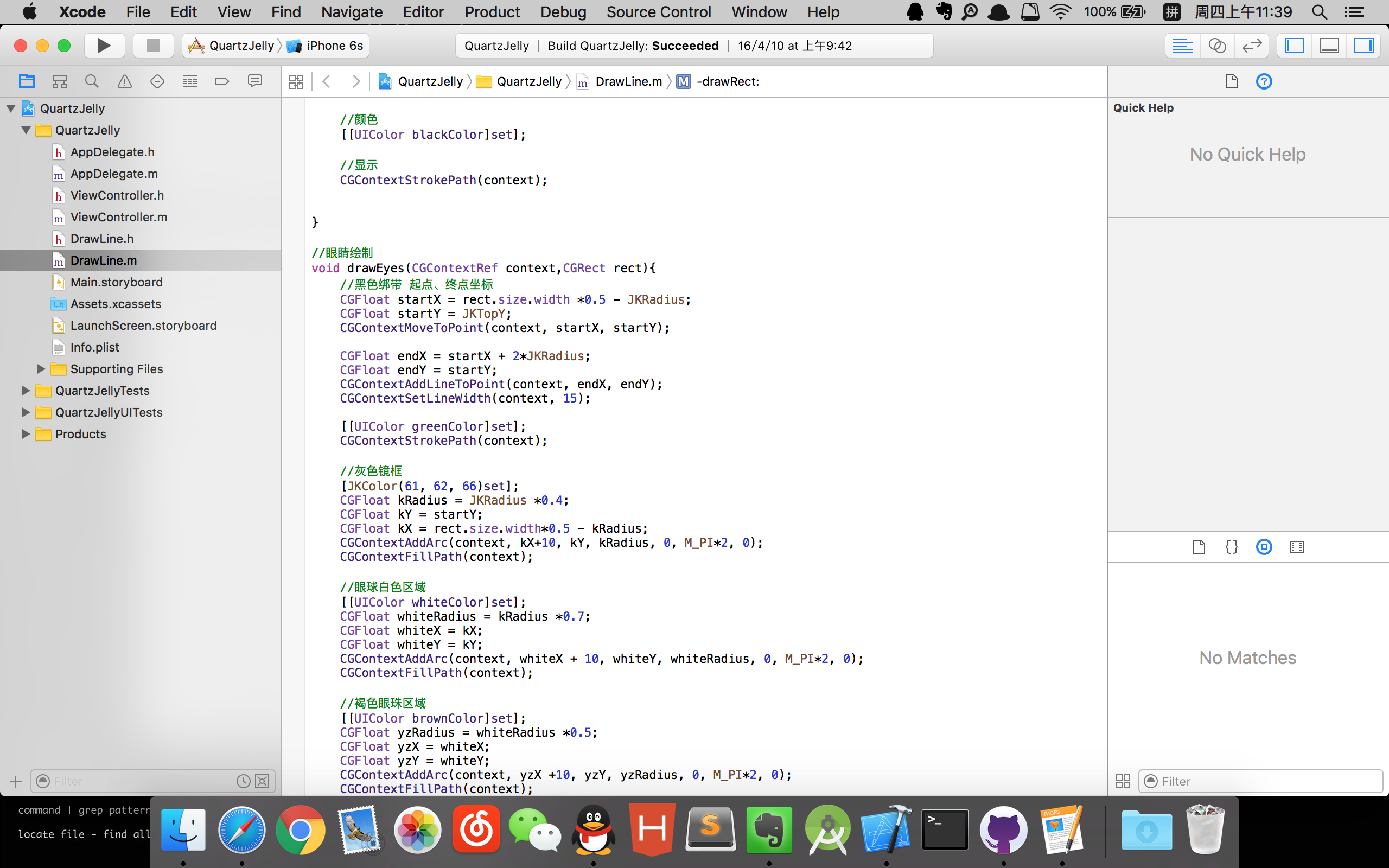This screenshot has width=1389, height=868.
Task: Open the Debug menu
Action: pos(563,11)
